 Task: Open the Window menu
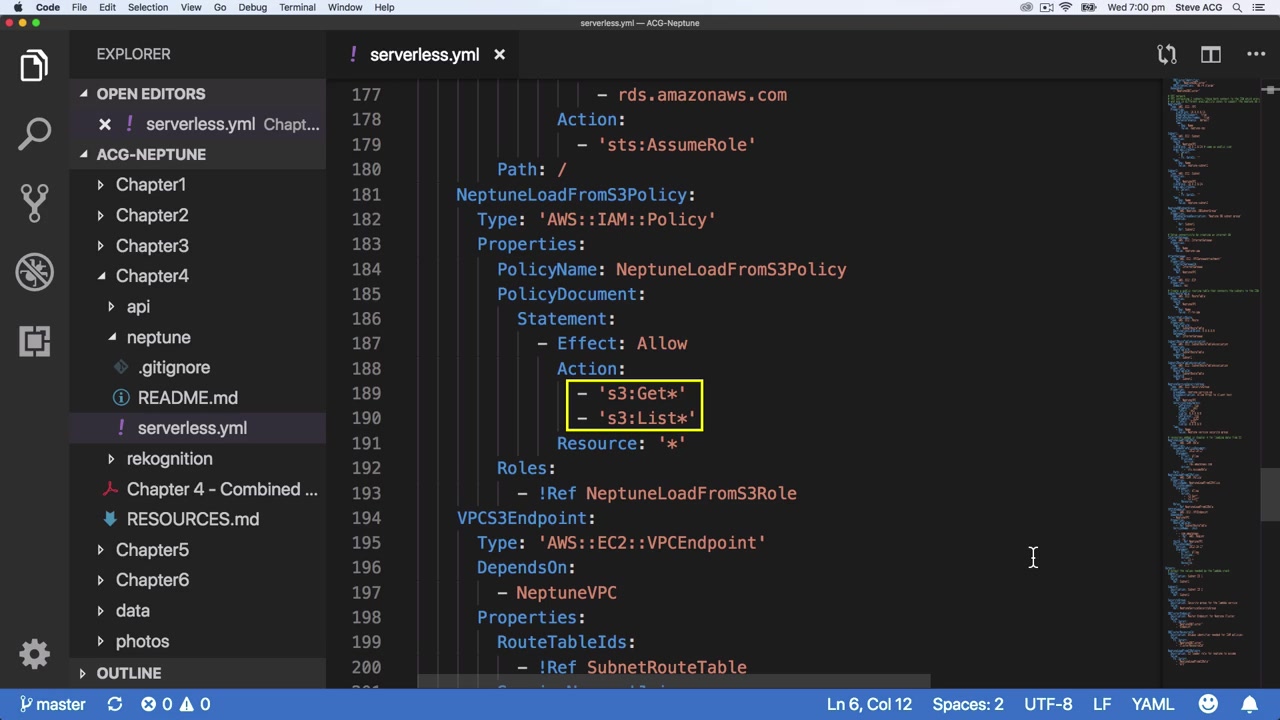(x=345, y=7)
